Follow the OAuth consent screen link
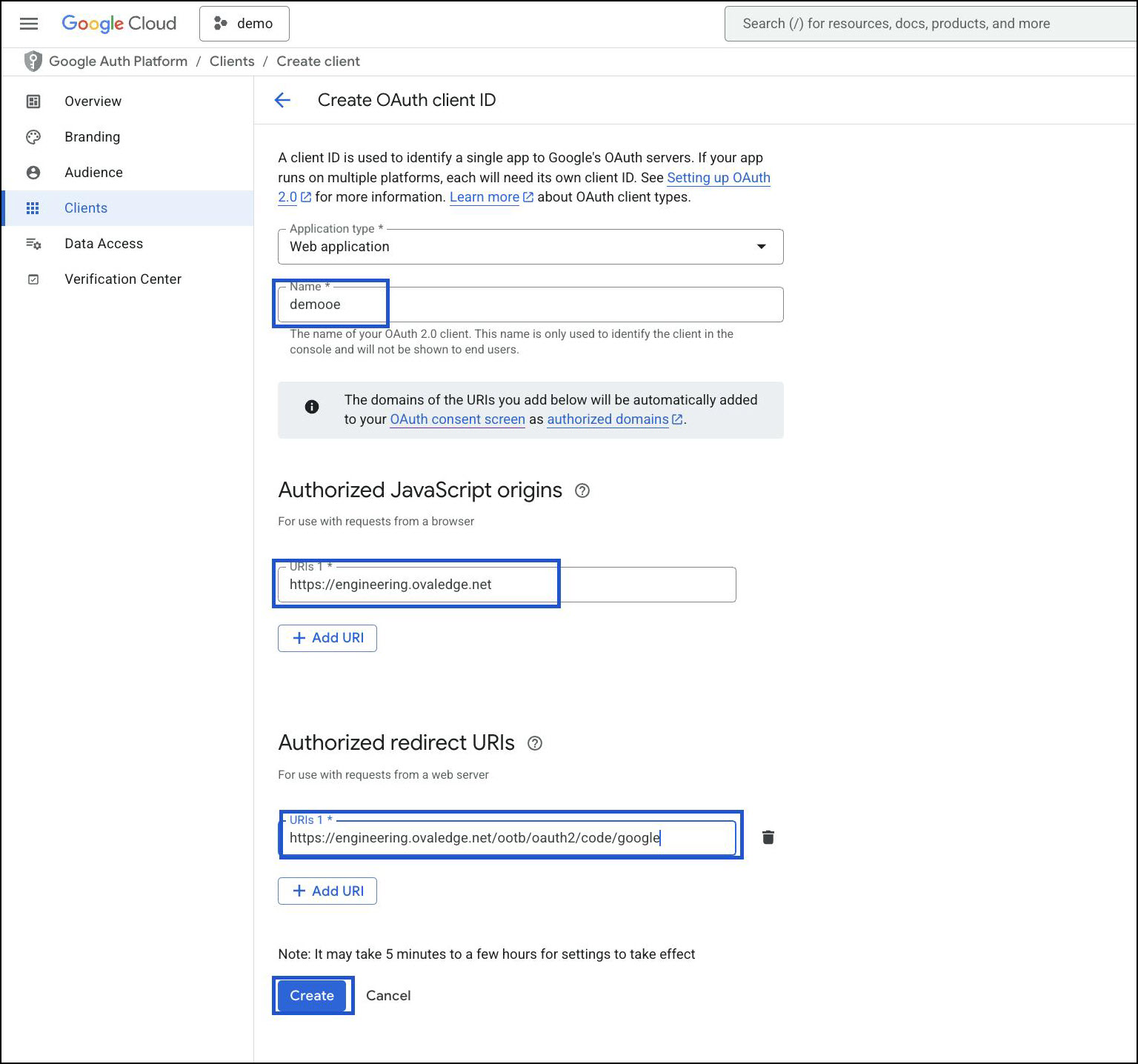 (x=457, y=419)
